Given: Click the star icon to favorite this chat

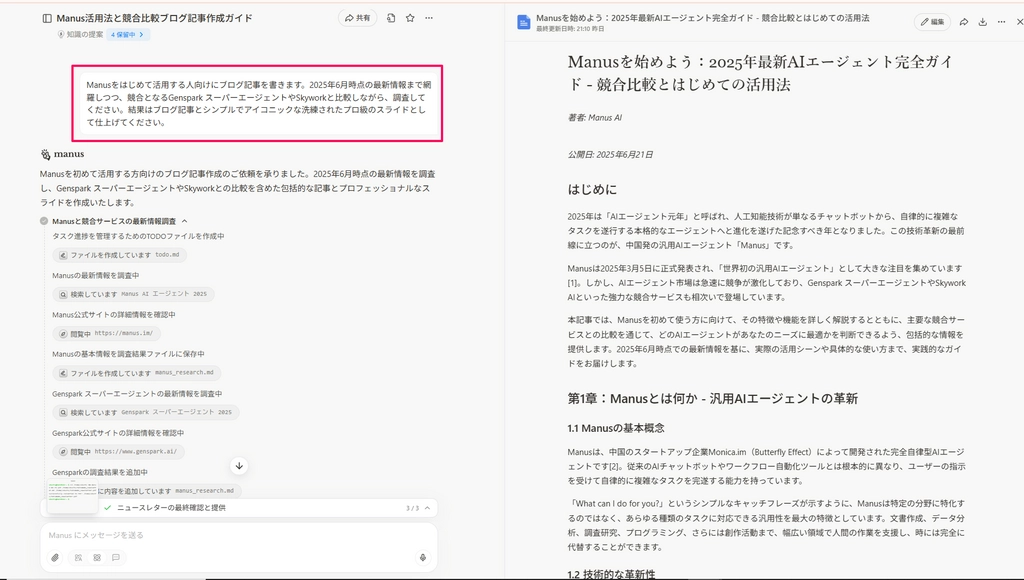Looking at the screenshot, I should pos(410,18).
